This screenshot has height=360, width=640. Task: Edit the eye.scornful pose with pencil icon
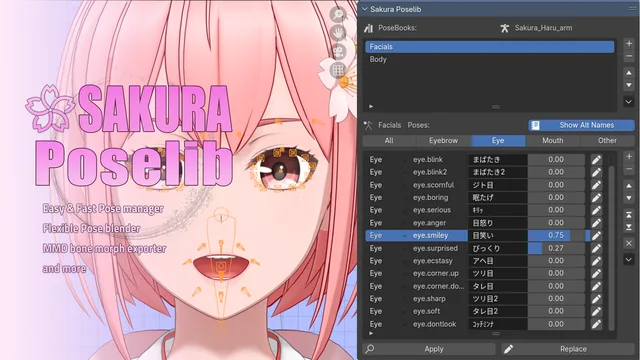coord(596,185)
